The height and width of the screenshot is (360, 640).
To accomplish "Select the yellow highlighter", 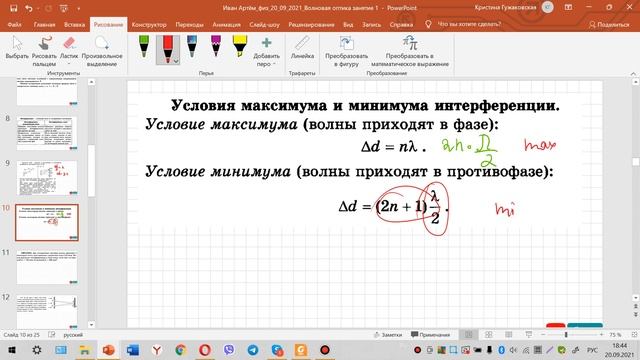I will pyautogui.click(x=240, y=46).
